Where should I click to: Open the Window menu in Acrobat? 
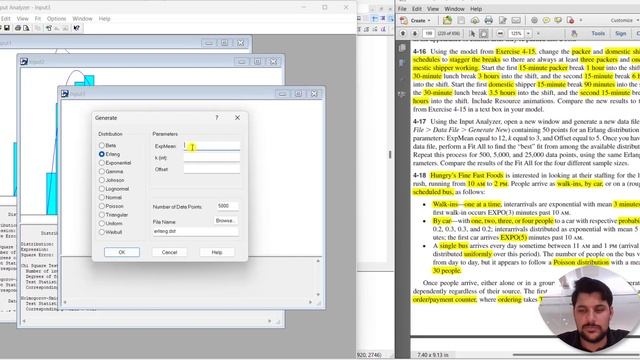[454, 9]
